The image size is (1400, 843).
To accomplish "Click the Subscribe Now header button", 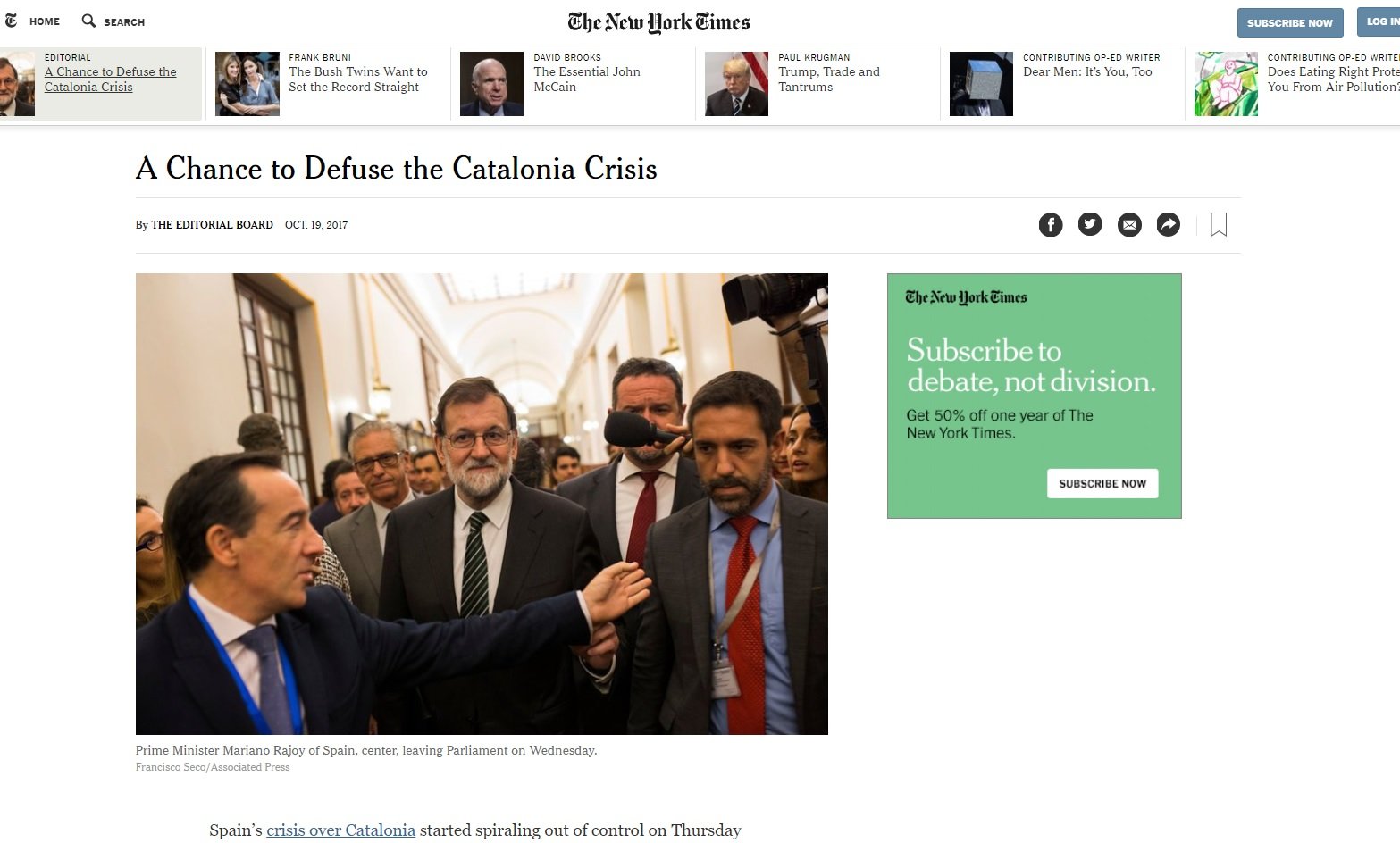I will coord(1290,23).
